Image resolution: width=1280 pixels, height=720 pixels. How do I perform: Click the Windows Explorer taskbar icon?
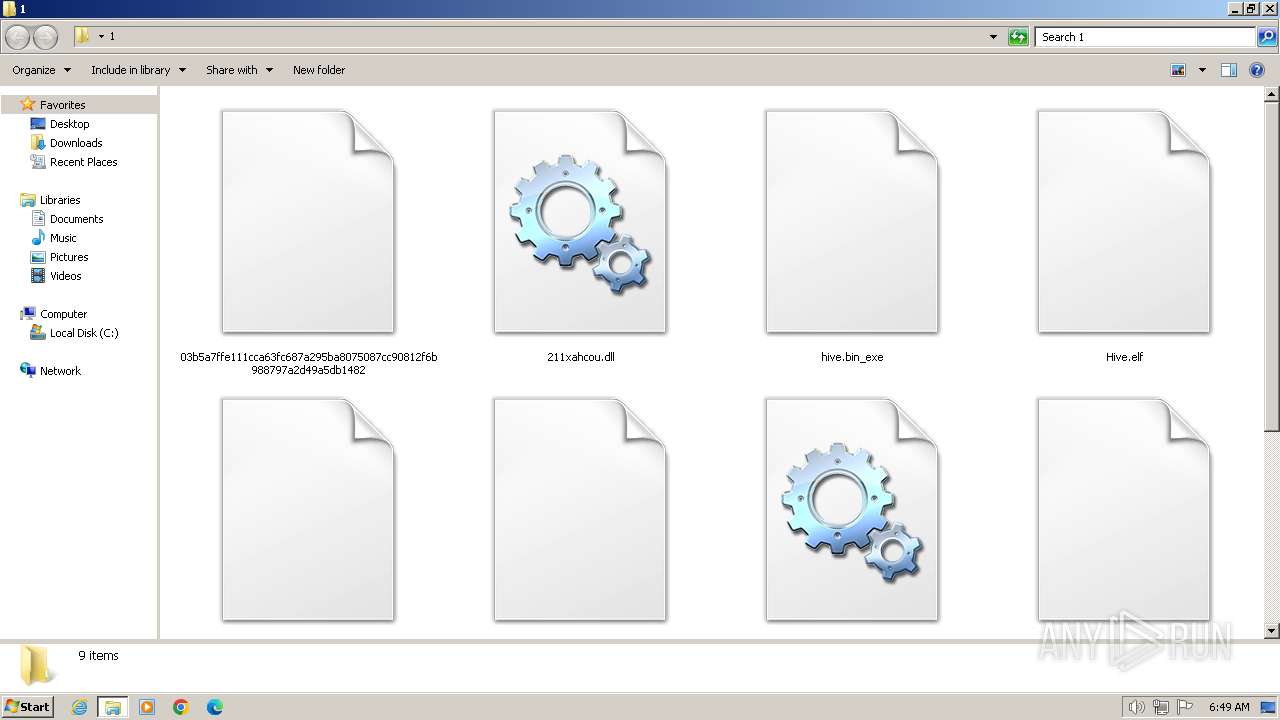tap(113, 707)
